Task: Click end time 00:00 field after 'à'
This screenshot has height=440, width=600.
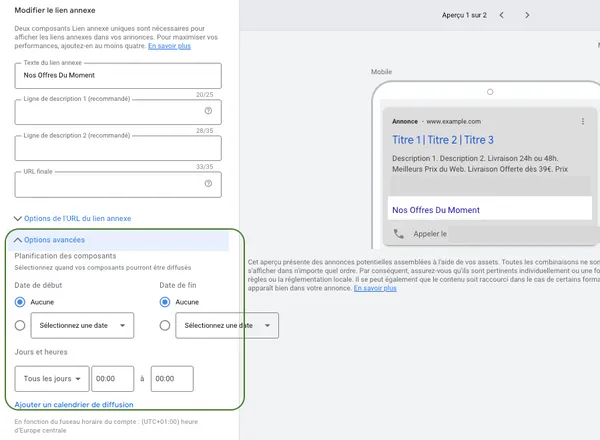Action: click(172, 379)
